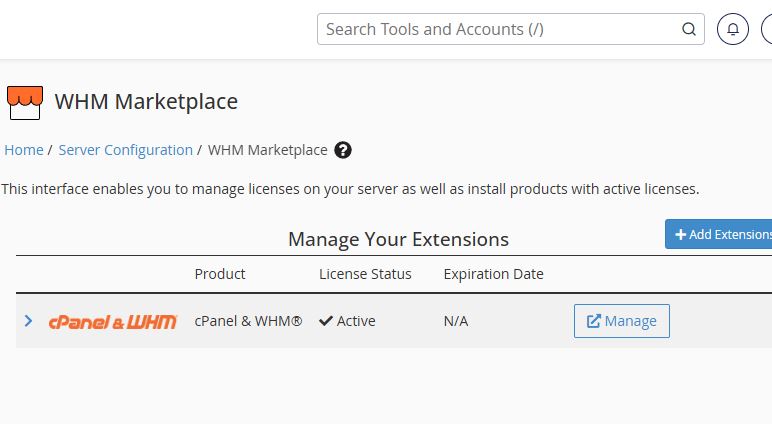
Task: Open the notifications bell
Action: click(733, 29)
